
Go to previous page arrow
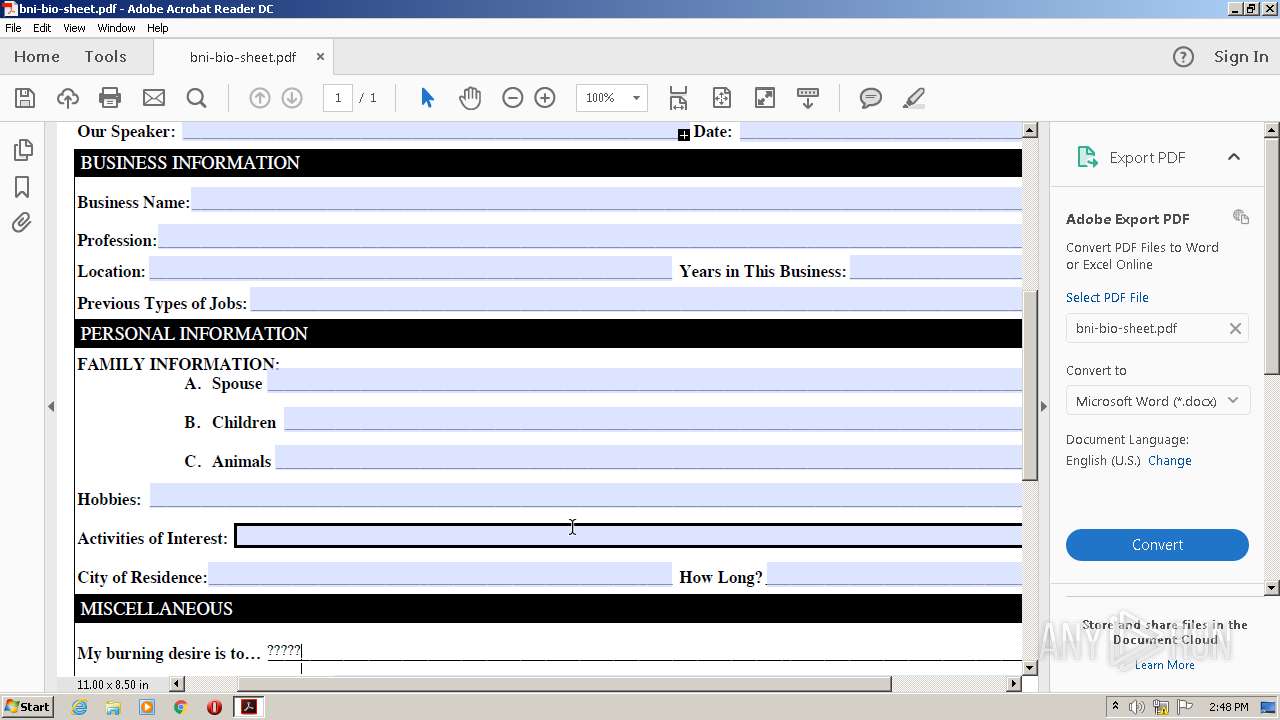click(x=259, y=98)
